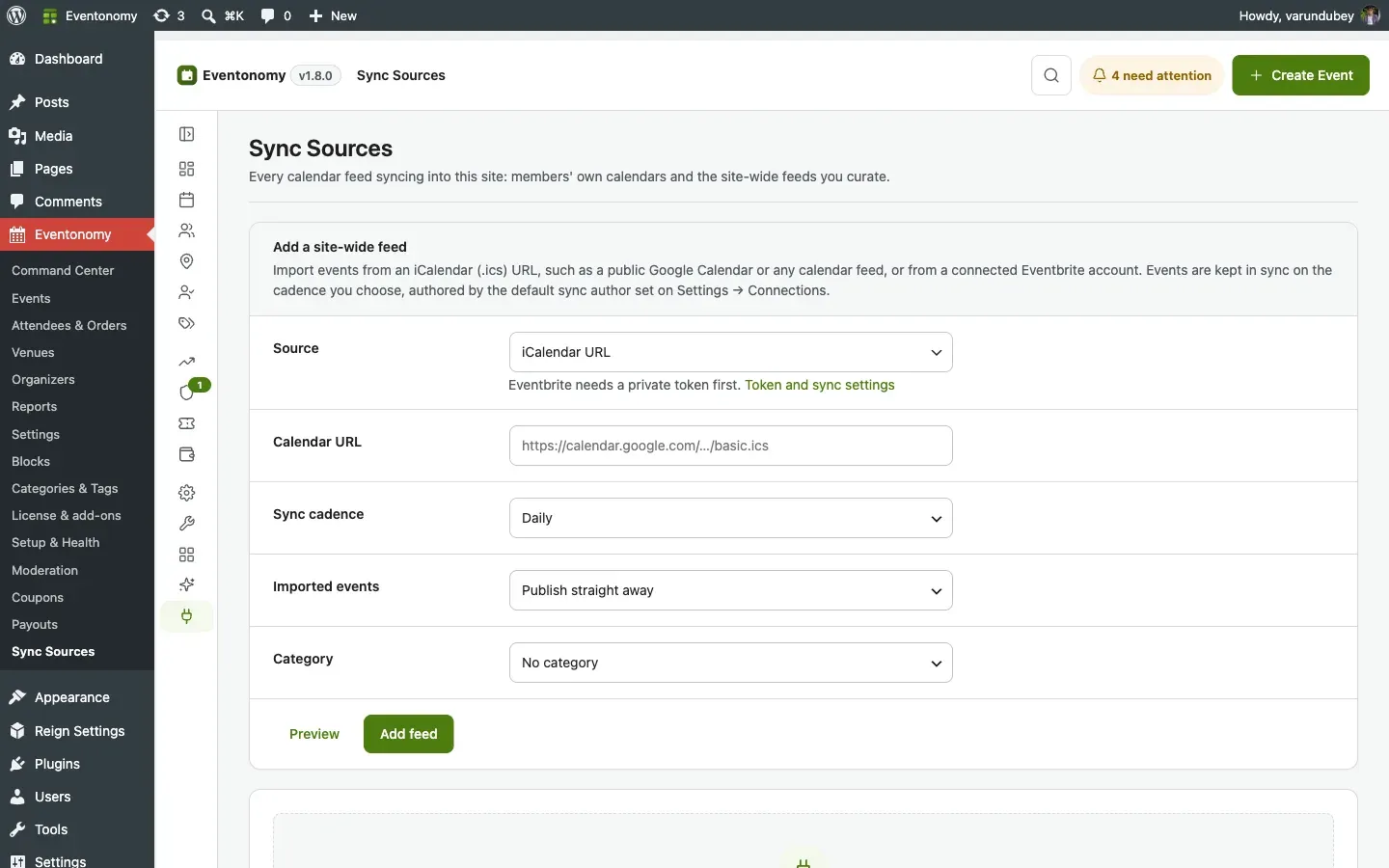Open the Payouts submenu item
The height and width of the screenshot is (868, 1389).
click(x=35, y=625)
